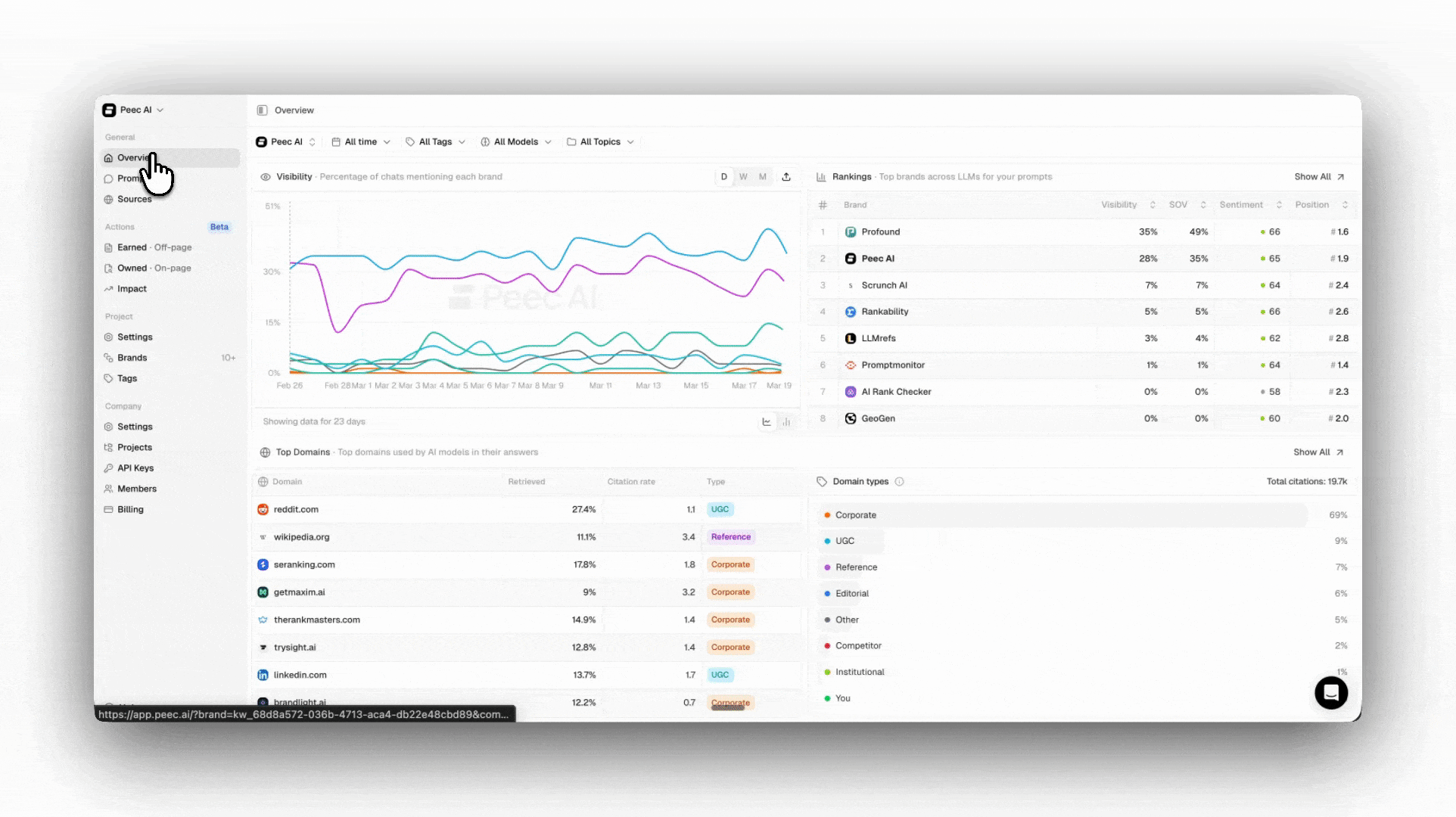This screenshot has height=817, width=1456.
Task: Click the getmaxim.ai favicon
Action: [x=263, y=592]
